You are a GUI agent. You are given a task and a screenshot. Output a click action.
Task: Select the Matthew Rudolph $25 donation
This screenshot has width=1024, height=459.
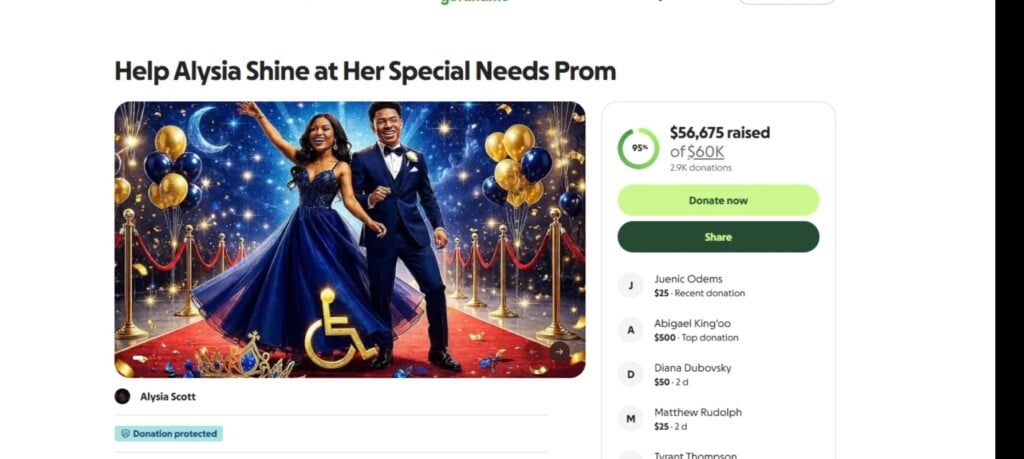697,419
